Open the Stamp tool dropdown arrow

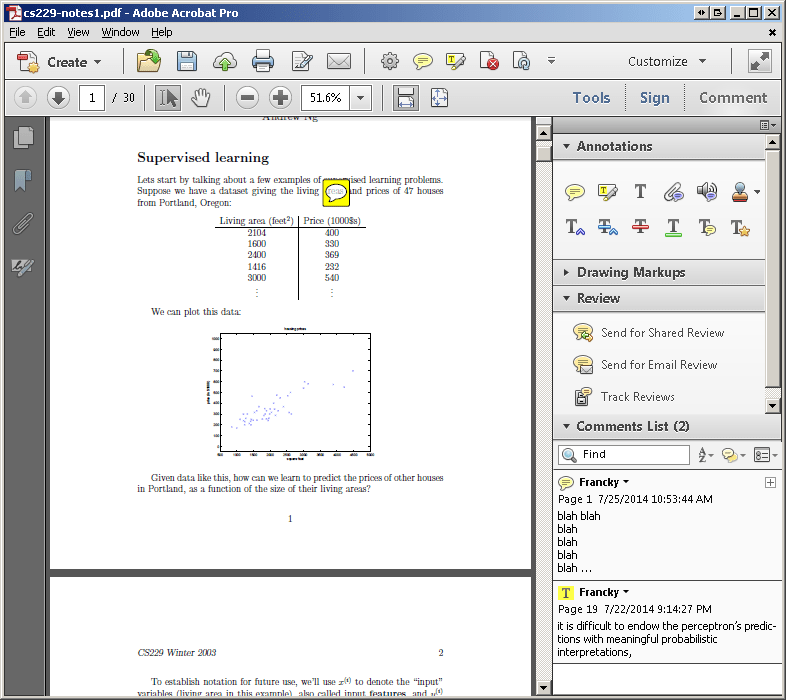pos(757,192)
